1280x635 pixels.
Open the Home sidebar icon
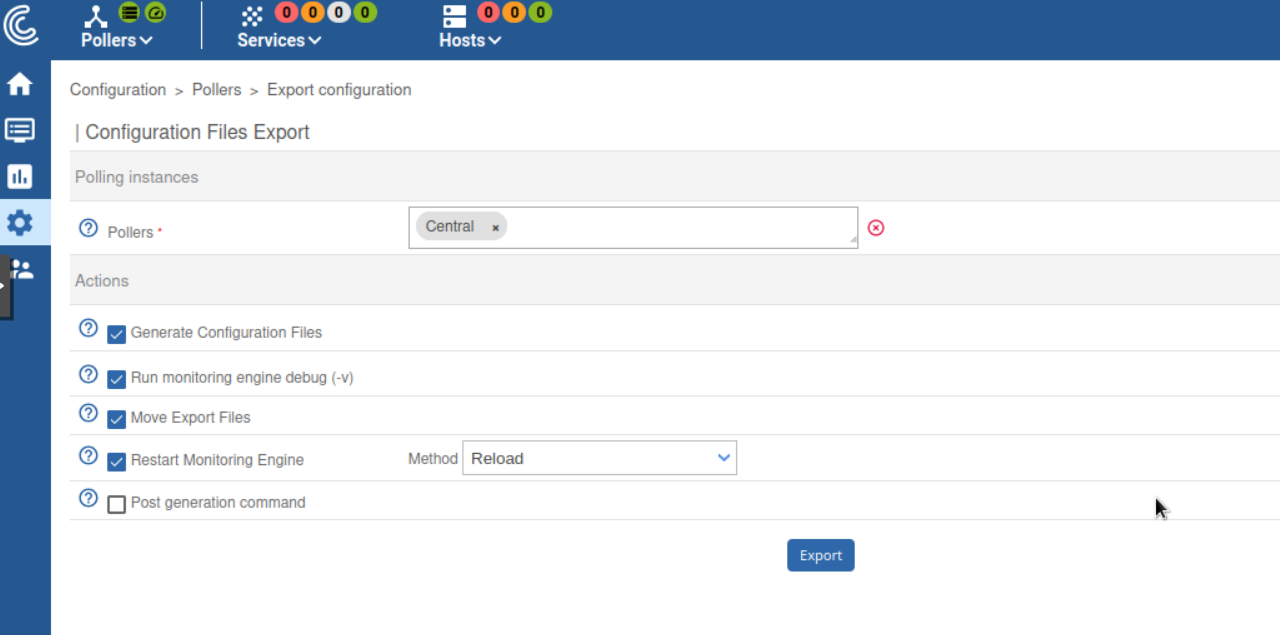(20, 85)
